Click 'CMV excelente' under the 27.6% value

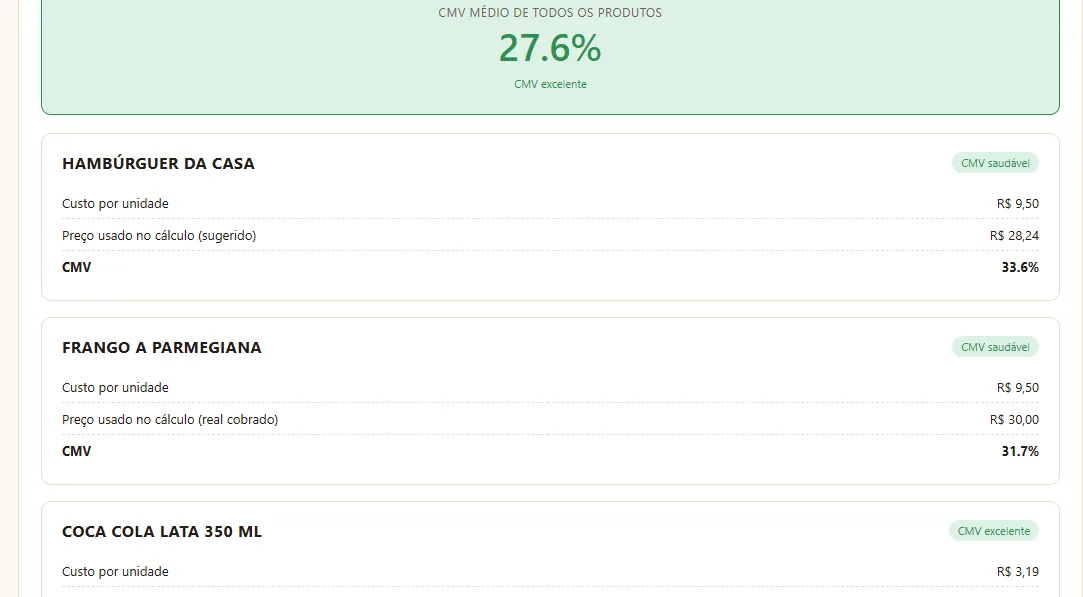(550, 84)
